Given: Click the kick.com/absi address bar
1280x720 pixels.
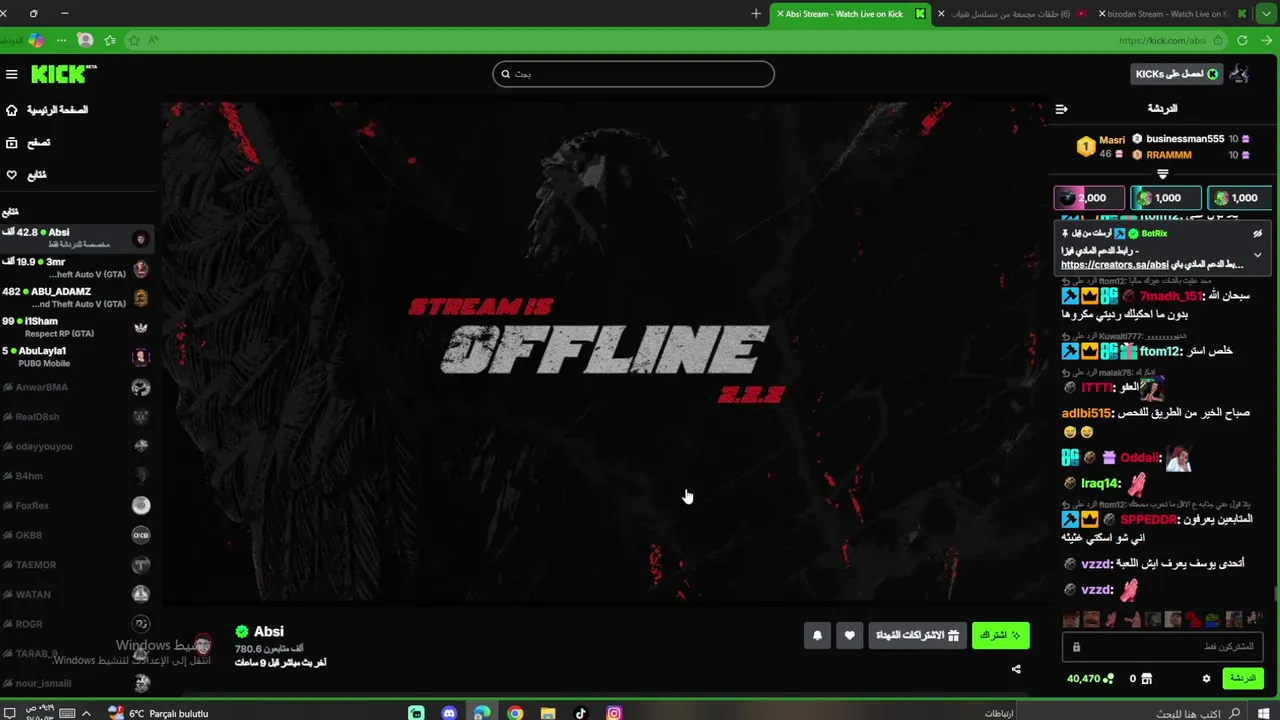Looking at the screenshot, I should [1162, 40].
